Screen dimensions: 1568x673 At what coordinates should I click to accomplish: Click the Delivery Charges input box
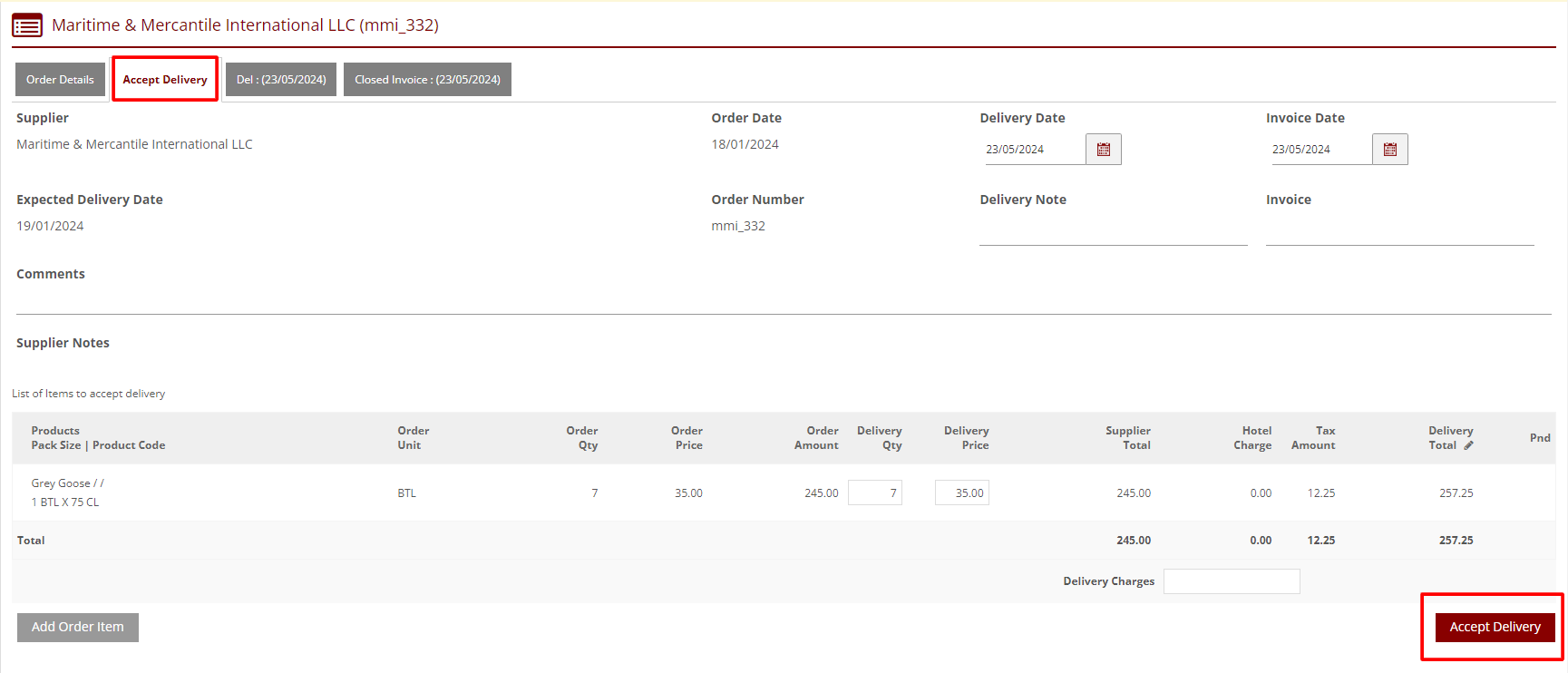click(1232, 581)
